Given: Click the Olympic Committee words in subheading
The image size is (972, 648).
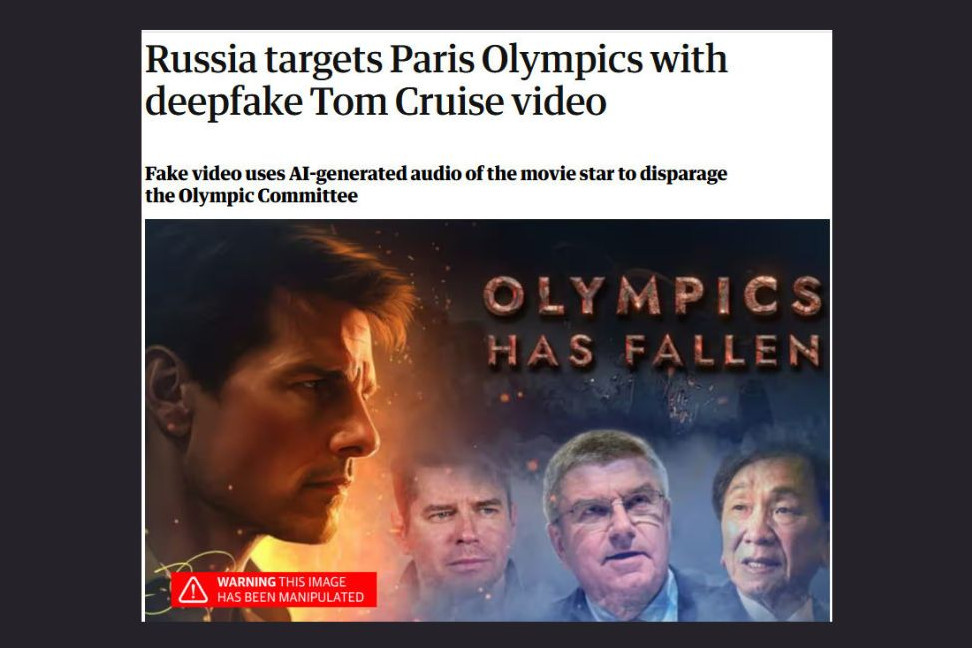Looking at the screenshot, I should click(268, 196).
